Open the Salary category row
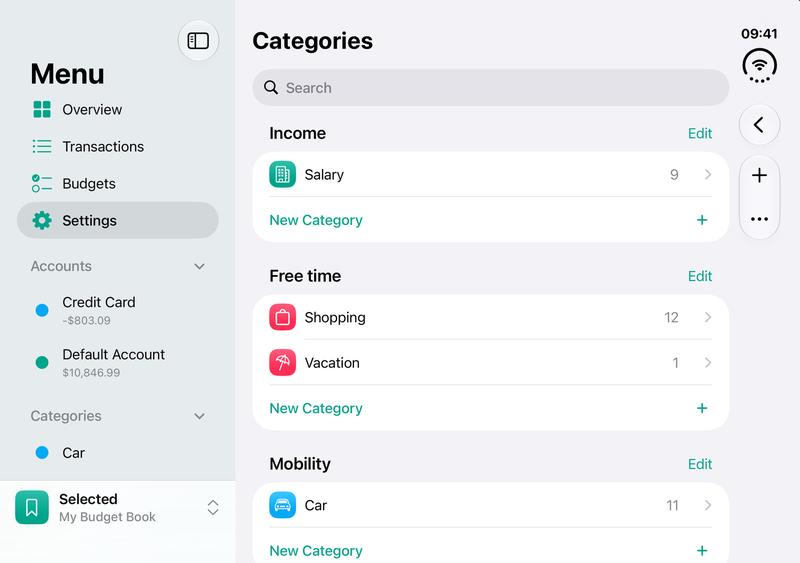The height and width of the screenshot is (563, 800). (490, 175)
